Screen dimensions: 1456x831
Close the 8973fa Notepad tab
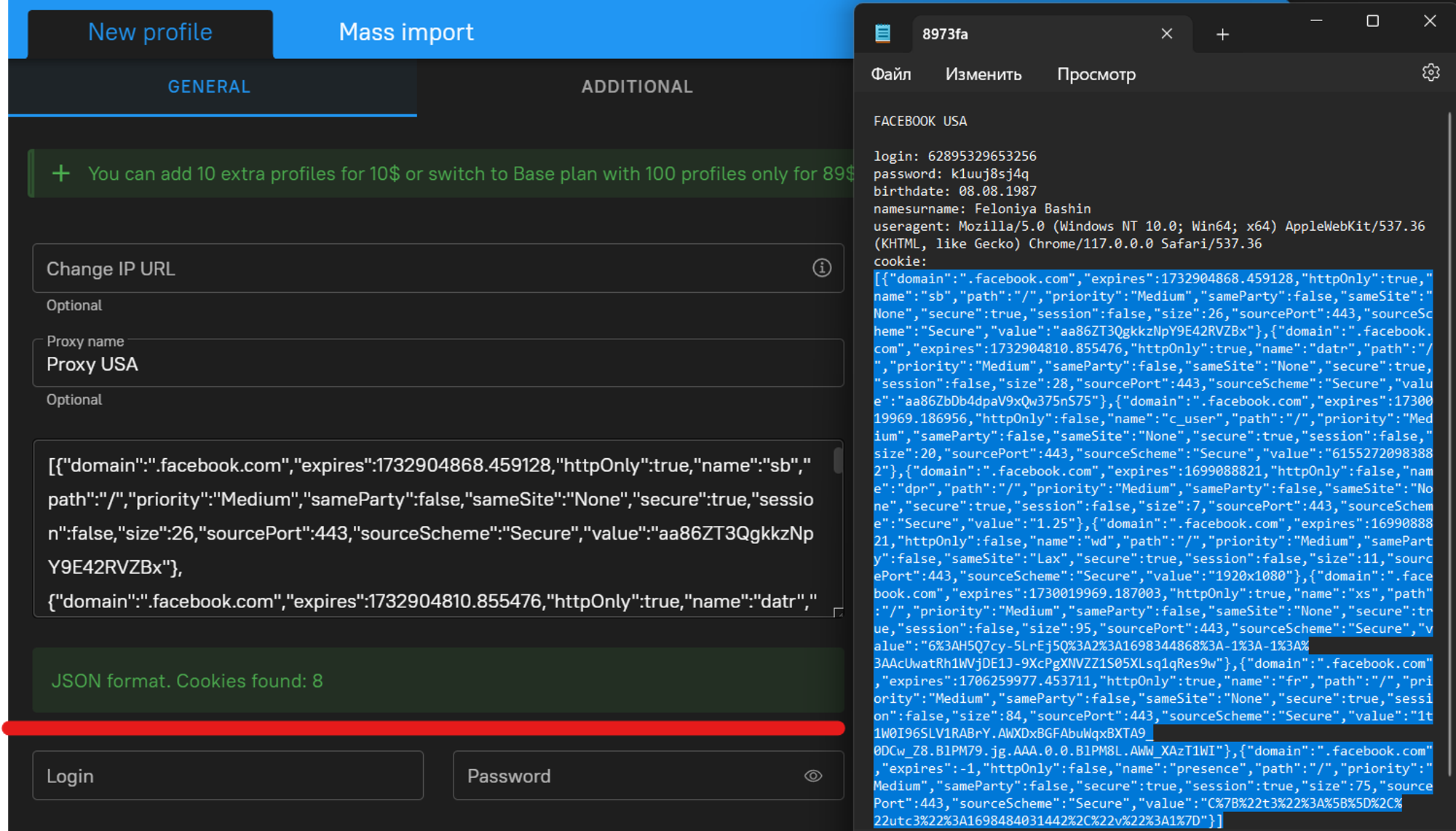coord(1167,34)
